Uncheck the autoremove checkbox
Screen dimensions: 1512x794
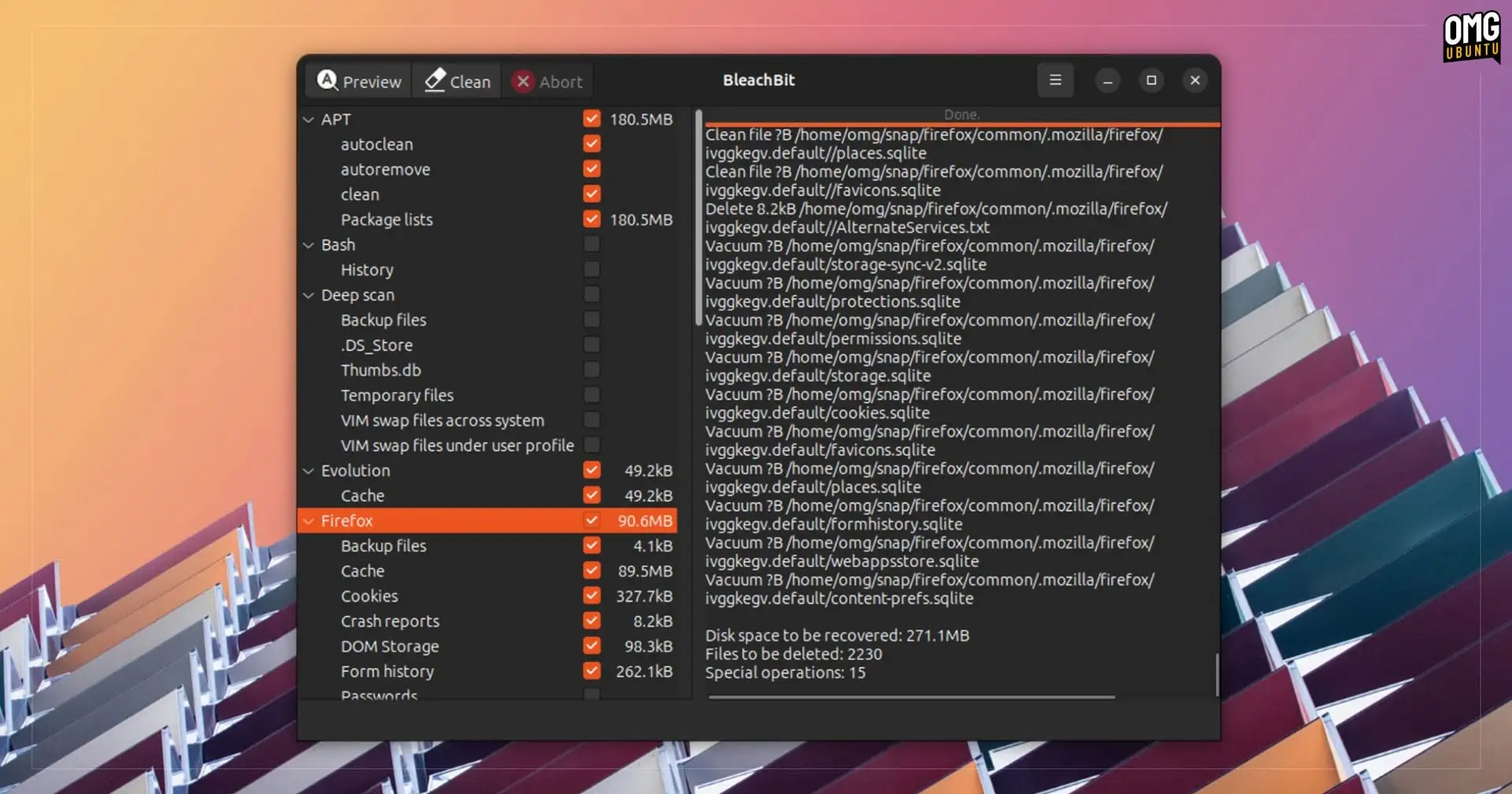tap(591, 169)
